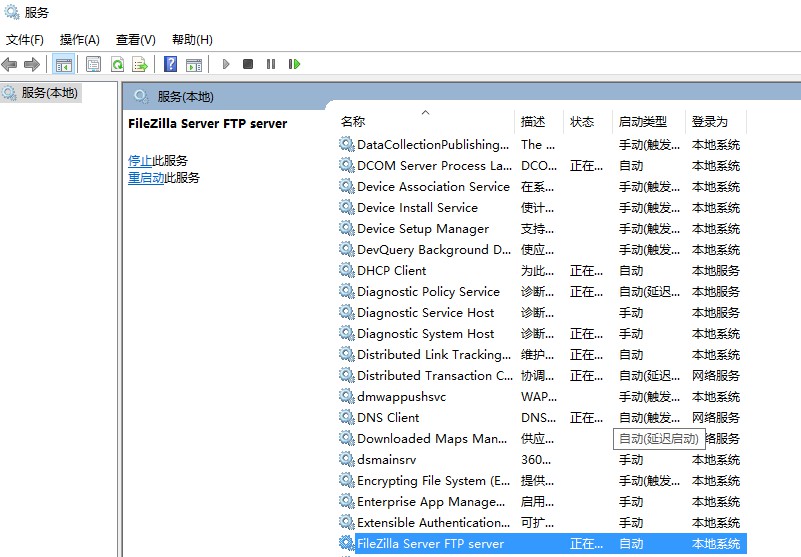This screenshot has width=801, height=557.
Task: Open the 文件(F) menu
Action: click(x=25, y=40)
